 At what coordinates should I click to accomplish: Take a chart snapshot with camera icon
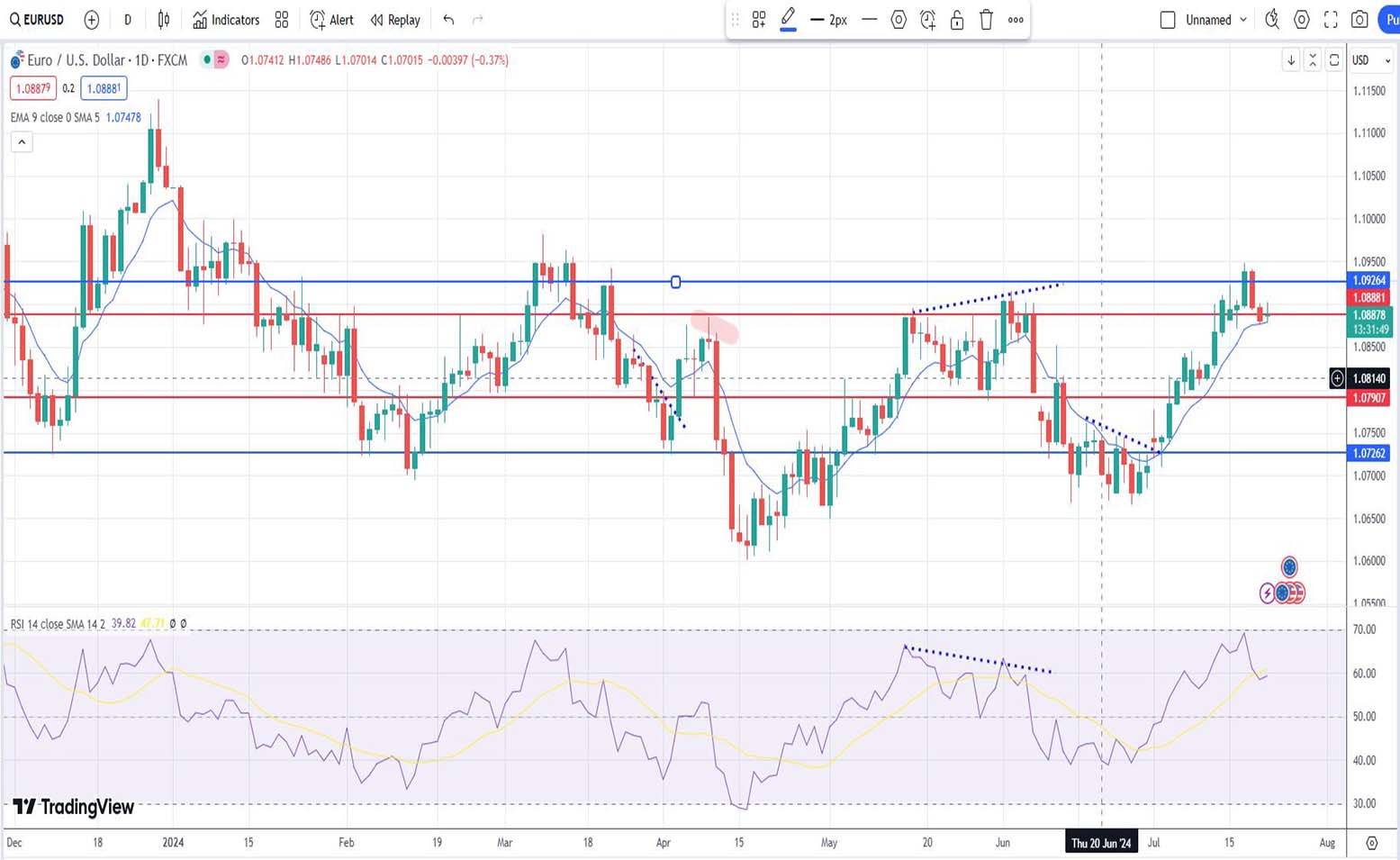click(1359, 20)
